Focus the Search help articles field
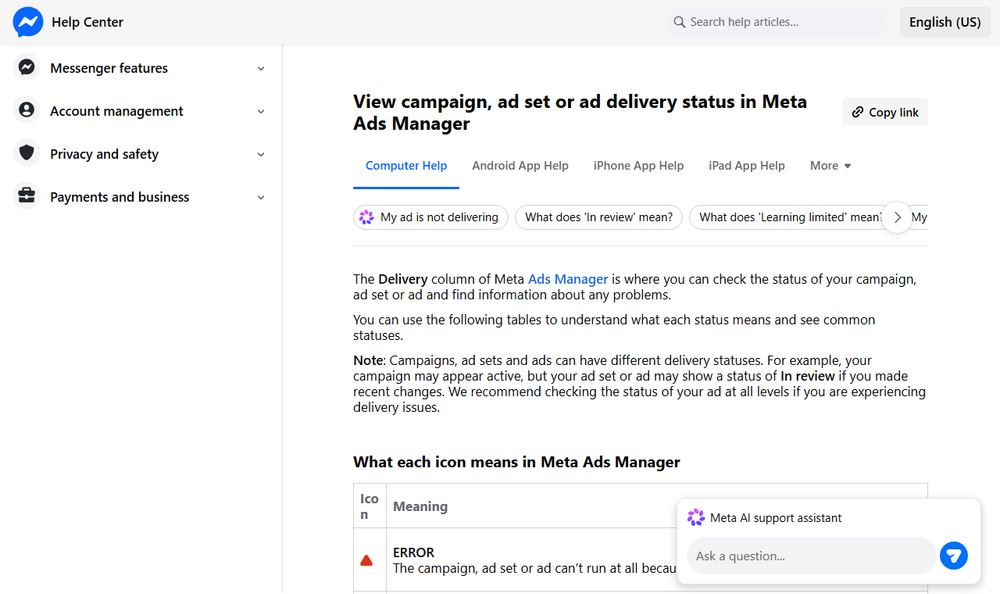 [x=777, y=22]
